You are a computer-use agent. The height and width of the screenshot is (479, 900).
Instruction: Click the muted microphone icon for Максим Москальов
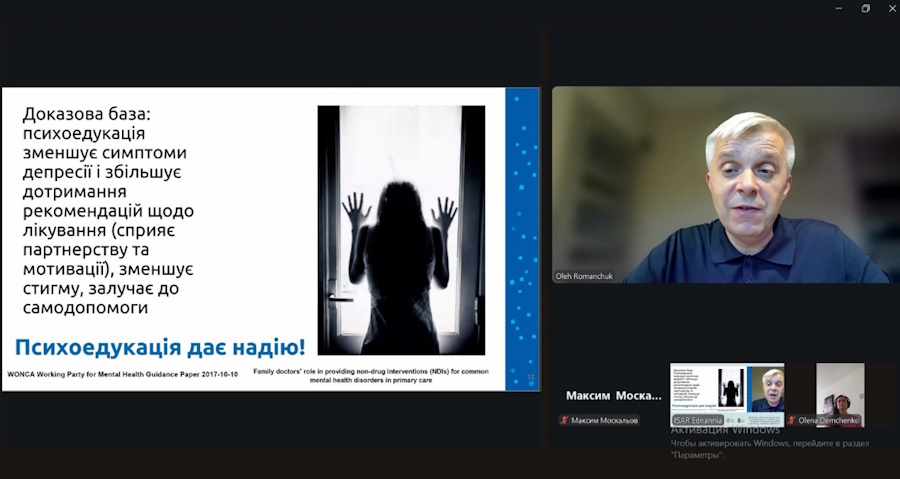click(565, 421)
